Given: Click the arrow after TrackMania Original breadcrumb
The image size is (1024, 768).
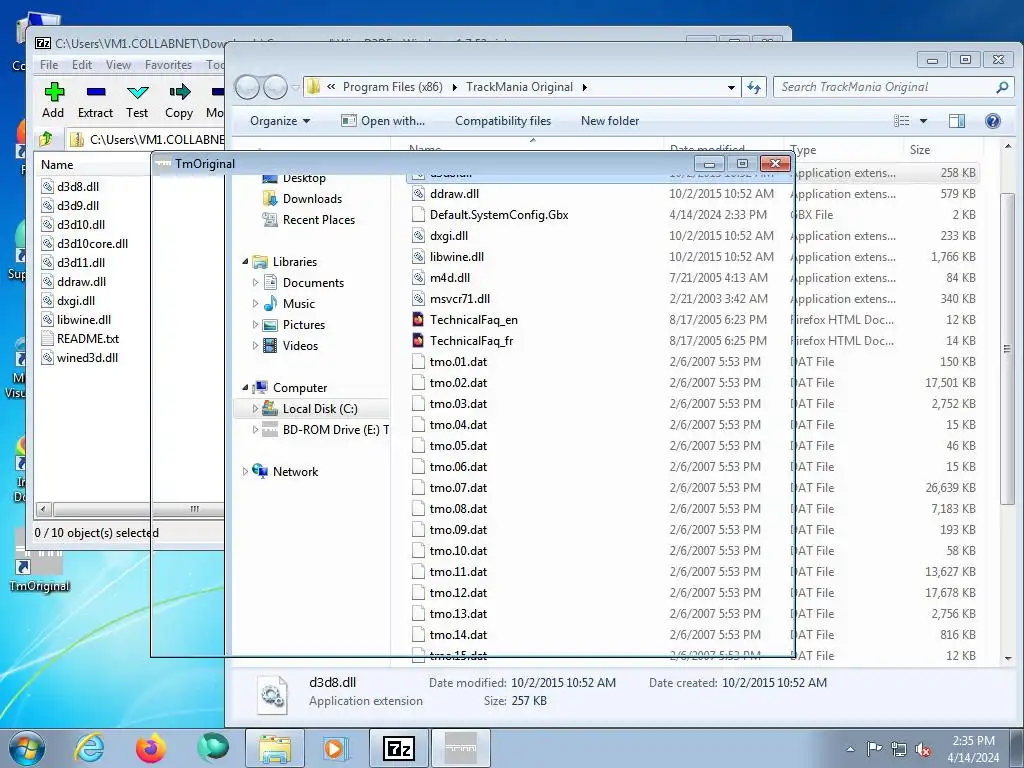Looking at the screenshot, I should point(584,87).
